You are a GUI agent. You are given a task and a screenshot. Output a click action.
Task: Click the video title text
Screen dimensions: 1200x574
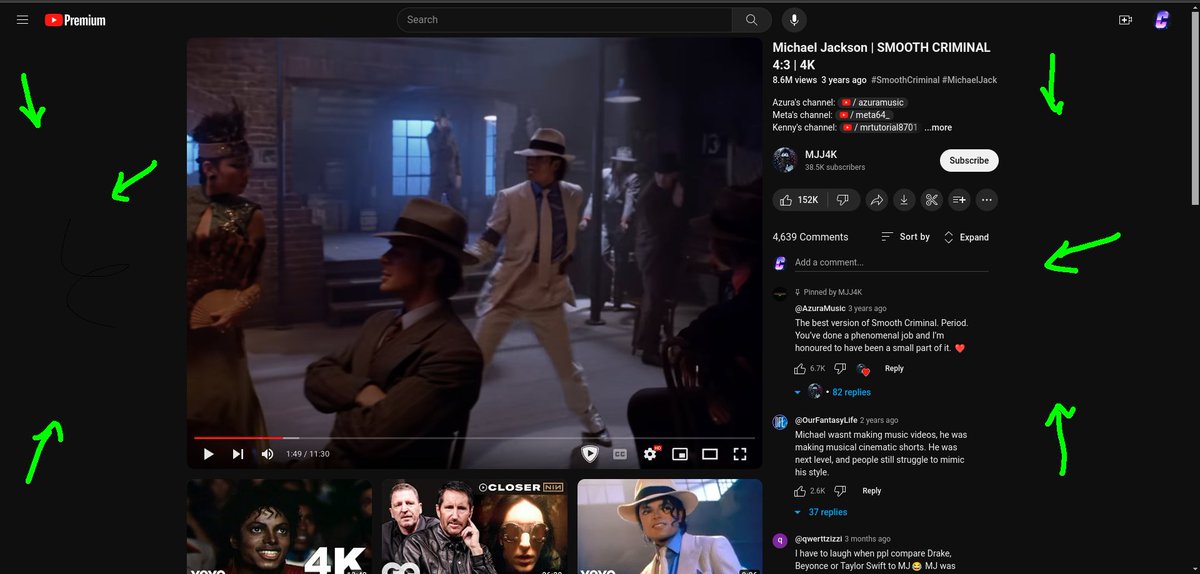(x=882, y=55)
